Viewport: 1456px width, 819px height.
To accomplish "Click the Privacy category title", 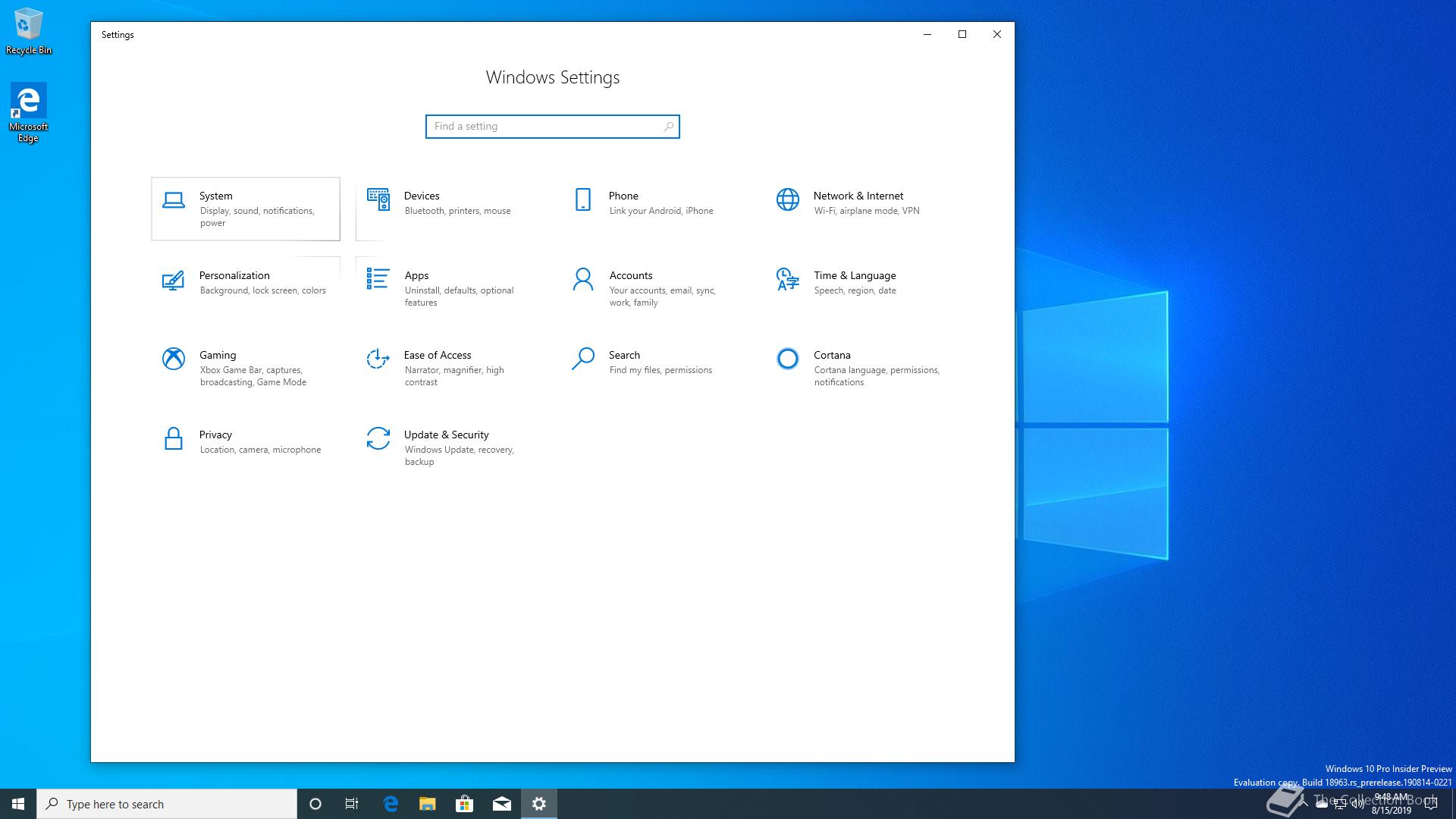I will coord(215,435).
